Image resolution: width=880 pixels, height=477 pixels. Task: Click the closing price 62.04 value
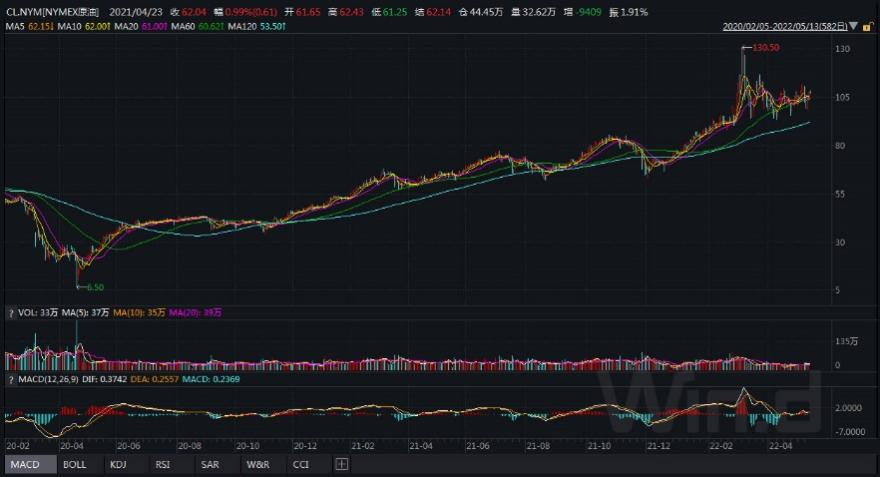(x=194, y=12)
